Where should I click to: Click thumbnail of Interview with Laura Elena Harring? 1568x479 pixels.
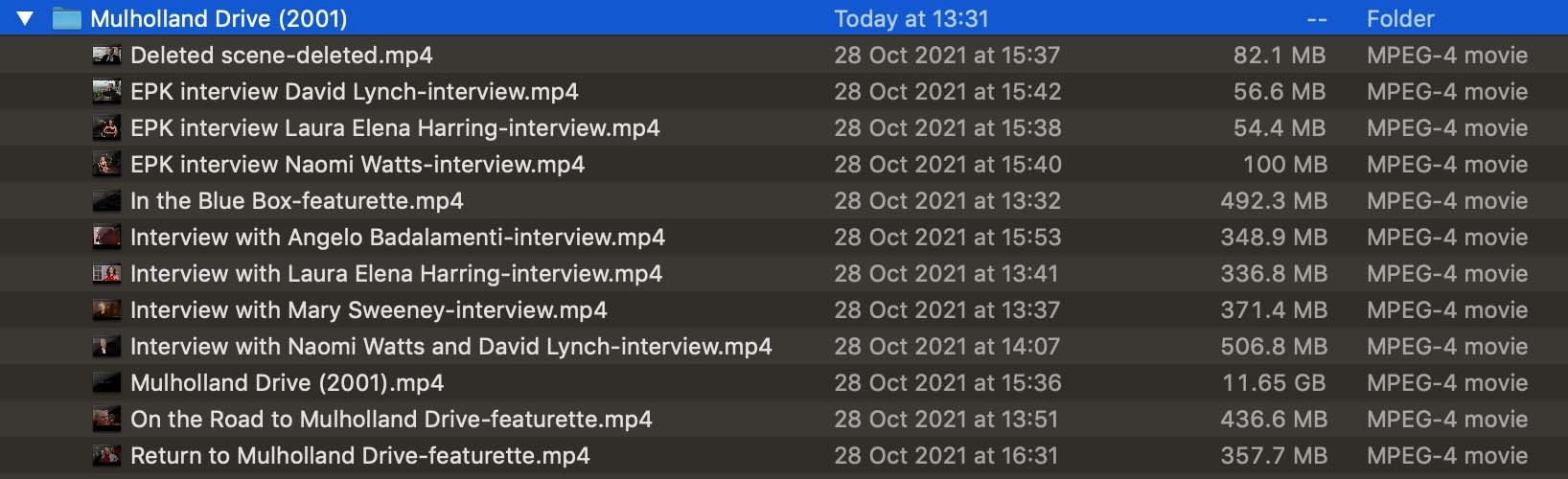(x=106, y=273)
